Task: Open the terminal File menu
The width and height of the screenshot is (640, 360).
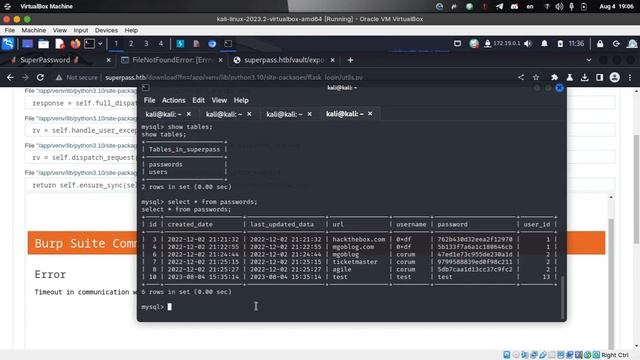Action: (149, 100)
